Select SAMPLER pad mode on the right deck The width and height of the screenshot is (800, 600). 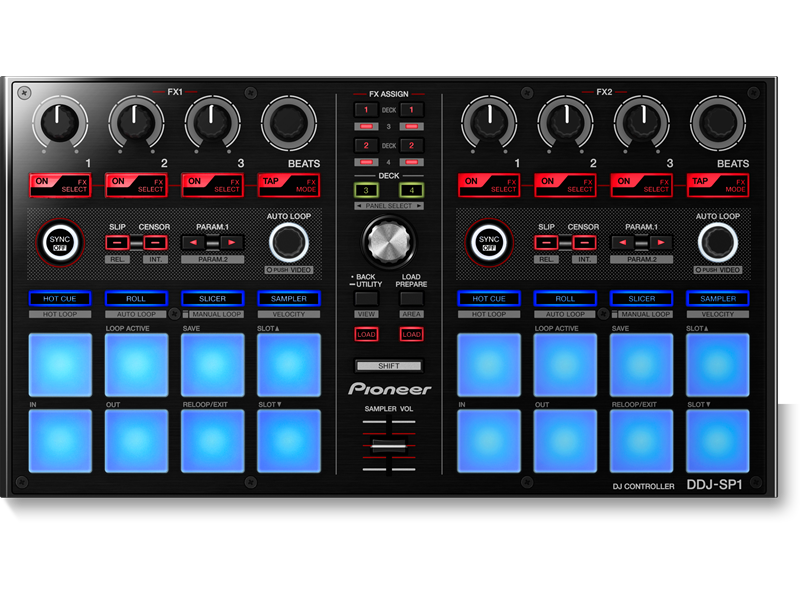coord(718,298)
